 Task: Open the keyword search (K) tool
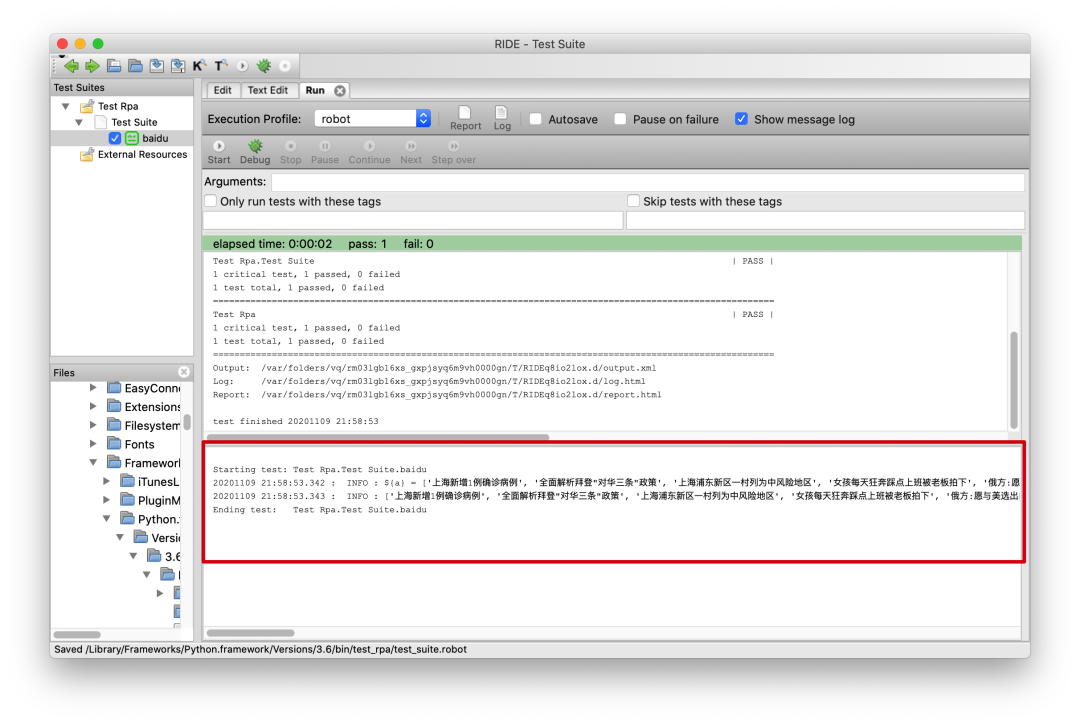(199, 66)
